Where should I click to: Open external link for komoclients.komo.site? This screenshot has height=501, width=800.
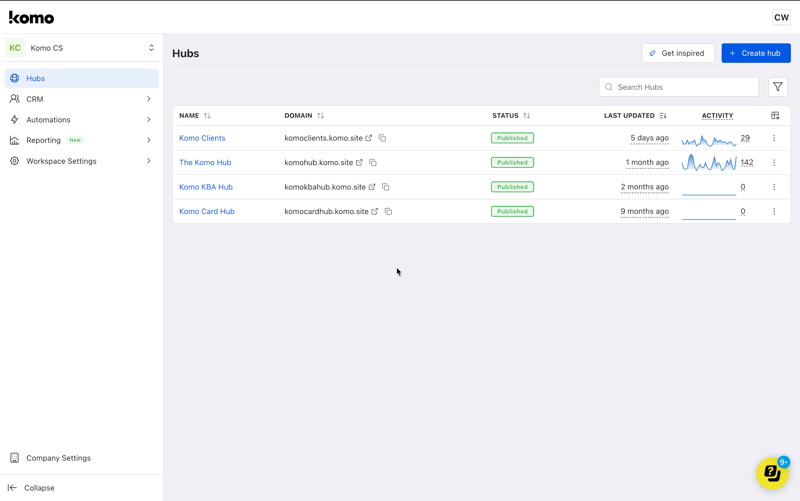pos(369,138)
